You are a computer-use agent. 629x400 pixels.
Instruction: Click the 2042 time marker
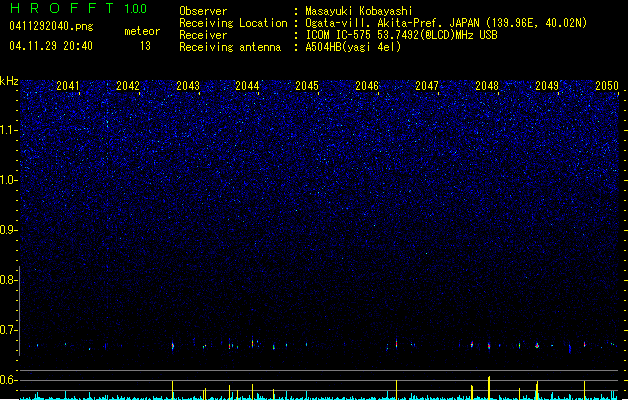[128, 86]
